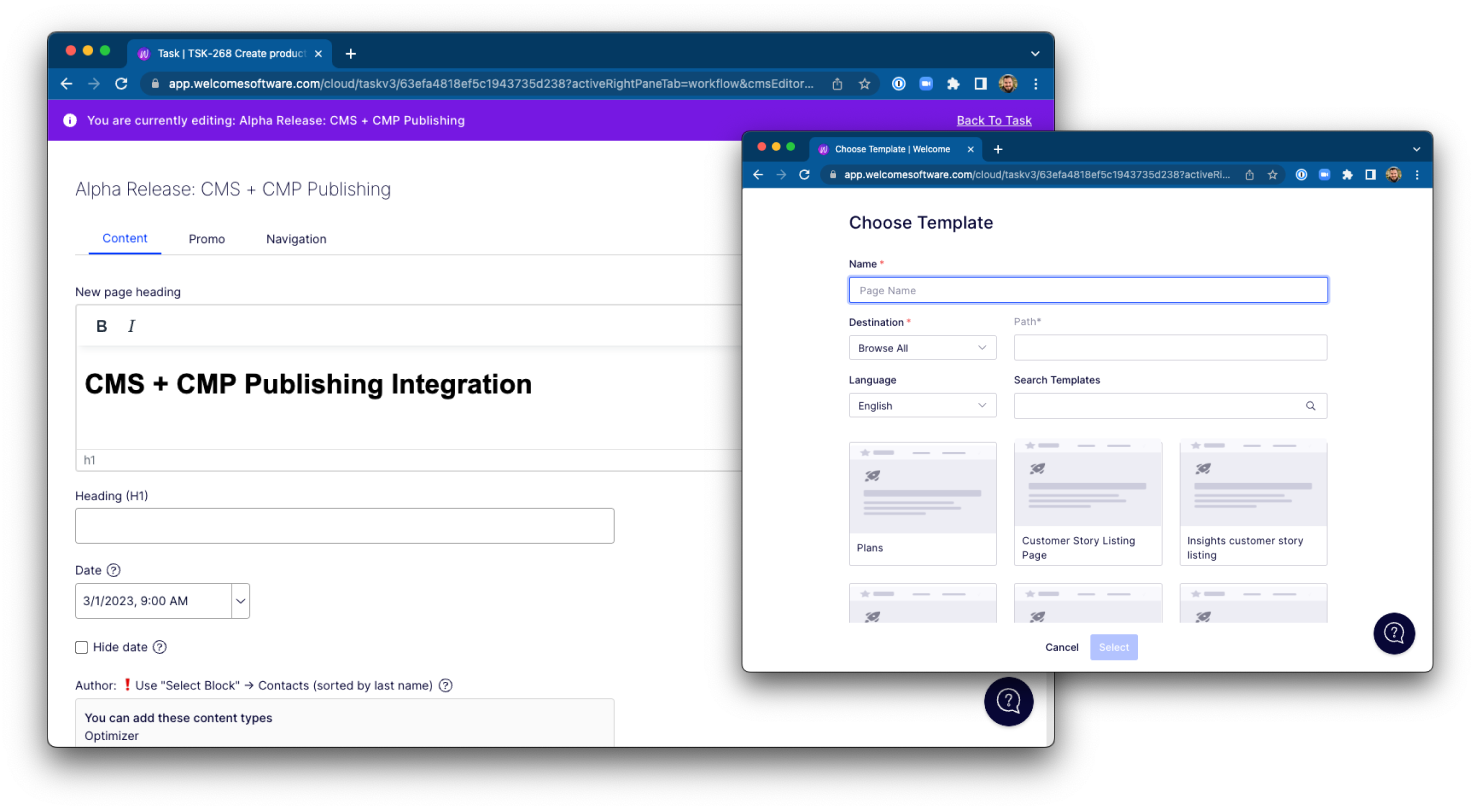Viewport: 1473px width, 810px height.
Task: Click search magnifier in Search Templates
Action: pyautogui.click(x=1311, y=406)
